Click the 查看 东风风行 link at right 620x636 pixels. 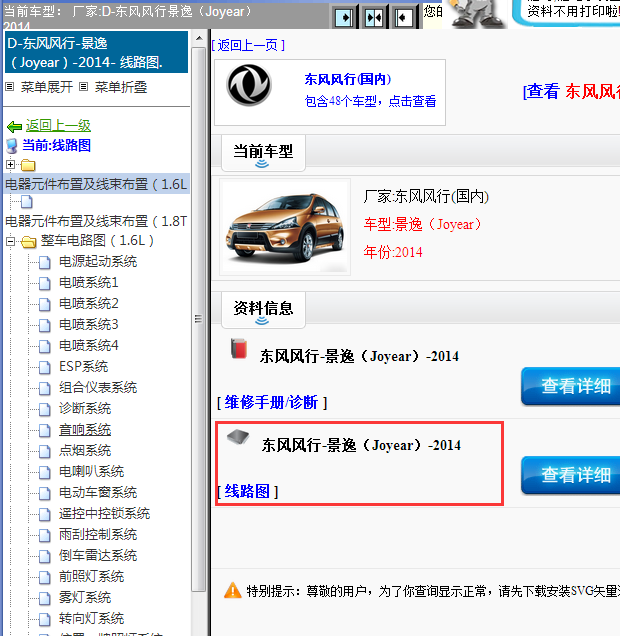(x=571, y=91)
